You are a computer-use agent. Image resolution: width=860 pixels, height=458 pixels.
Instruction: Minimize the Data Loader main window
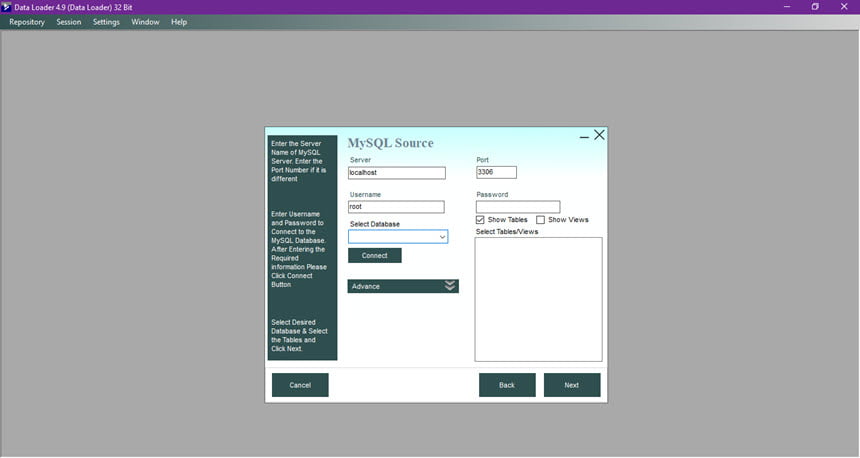(x=787, y=7)
